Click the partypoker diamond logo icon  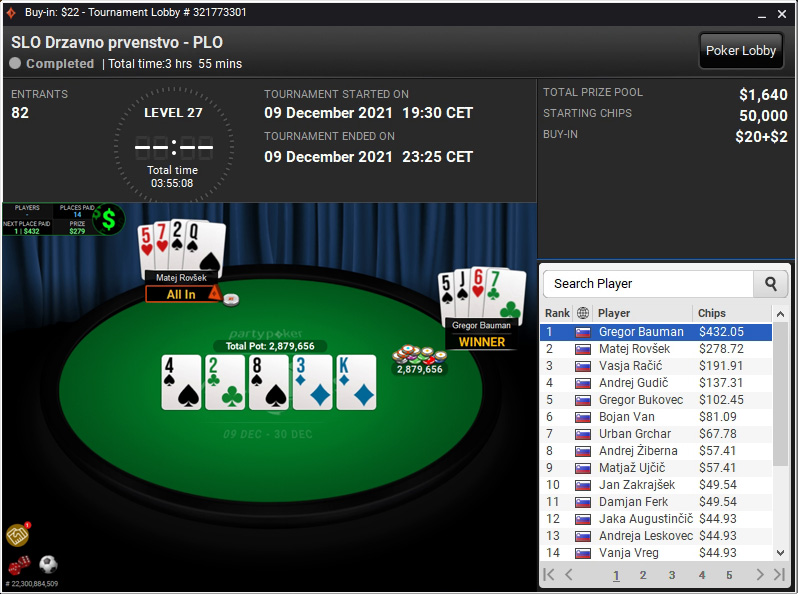11,12
